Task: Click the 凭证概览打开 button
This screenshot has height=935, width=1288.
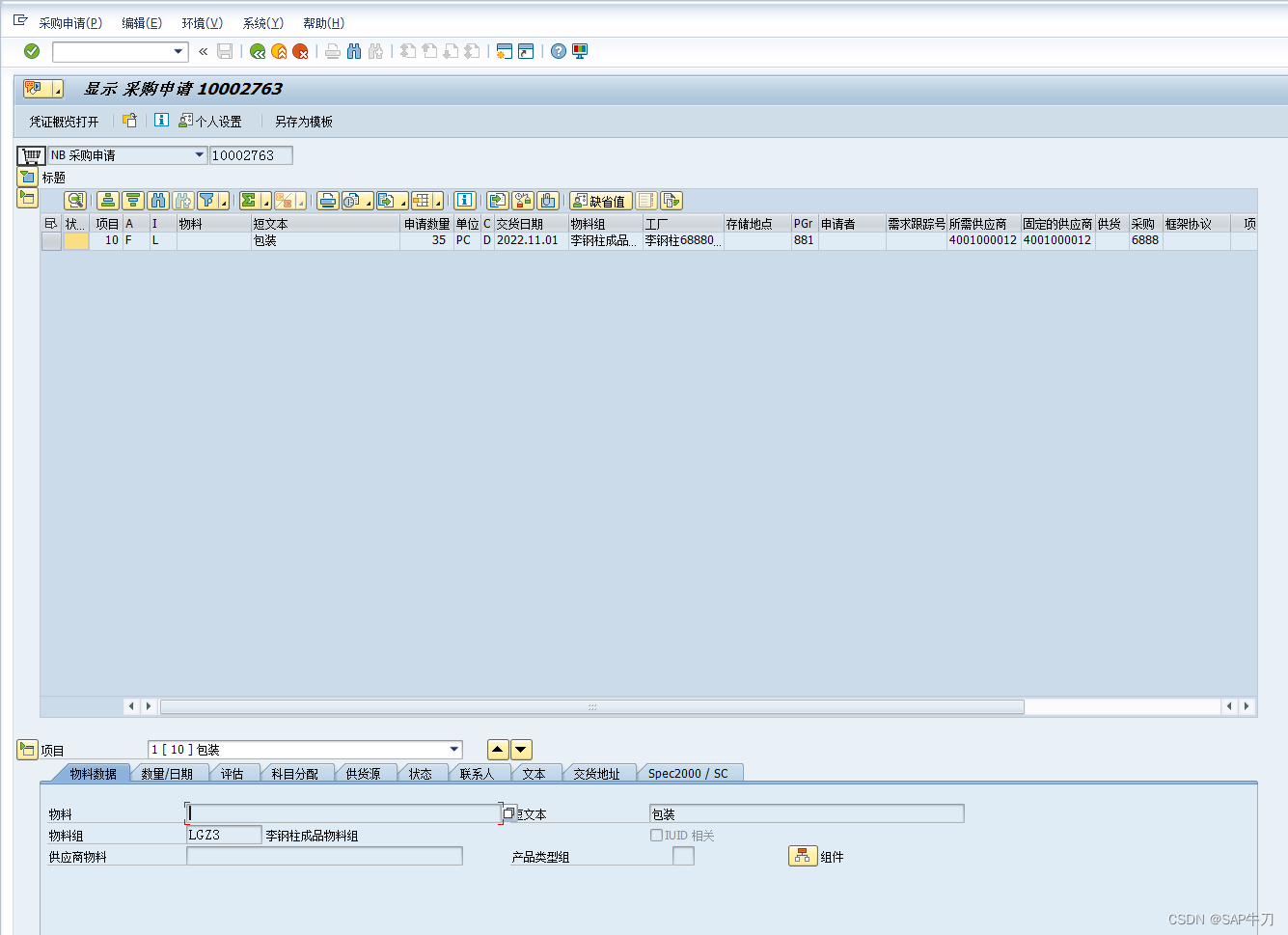Action: coord(64,122)
